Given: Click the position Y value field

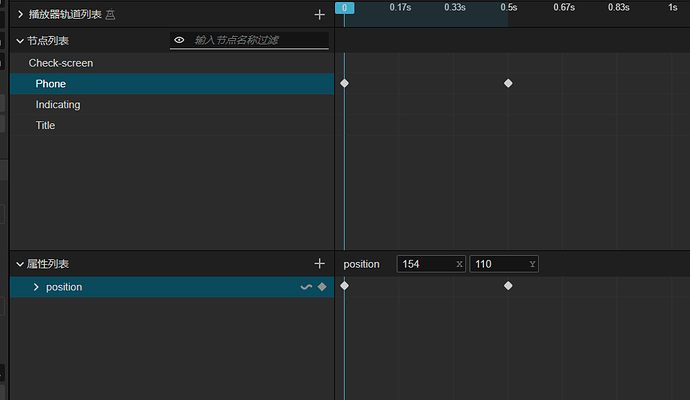Looking at the screenshot, I should (x=504, y=264).
